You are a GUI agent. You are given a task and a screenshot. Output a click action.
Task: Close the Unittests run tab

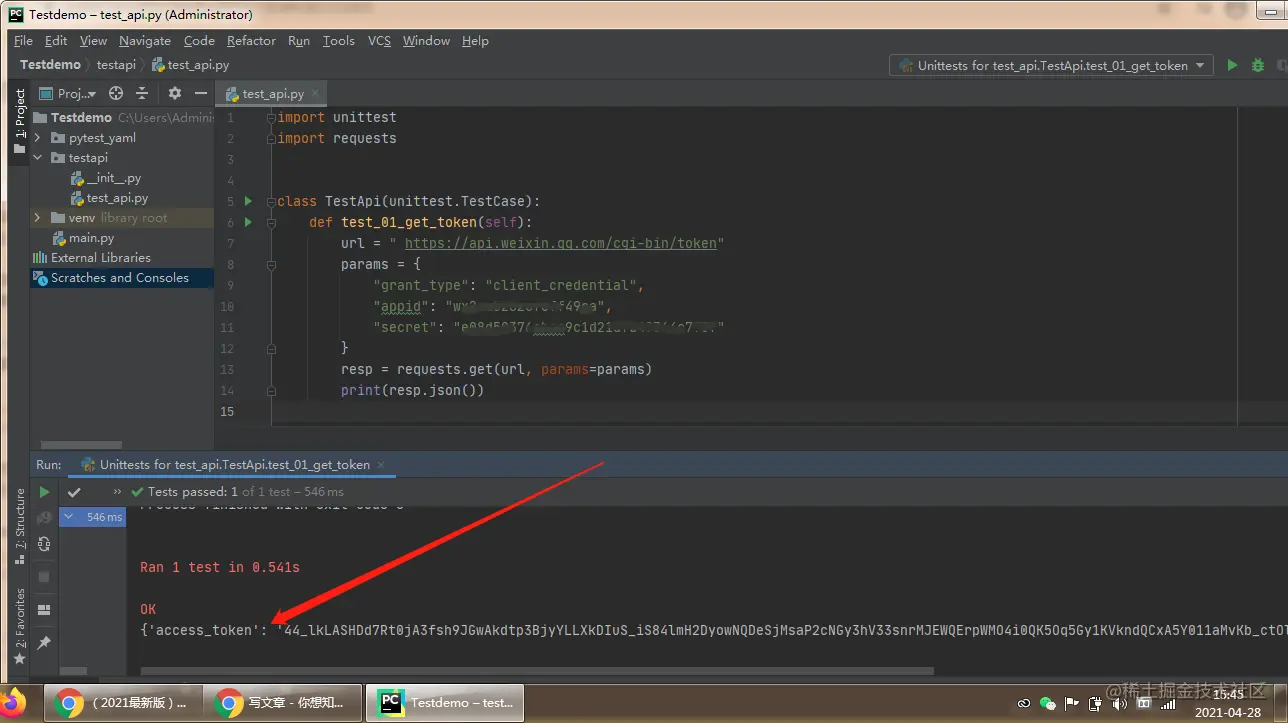(x=381, y=465)
